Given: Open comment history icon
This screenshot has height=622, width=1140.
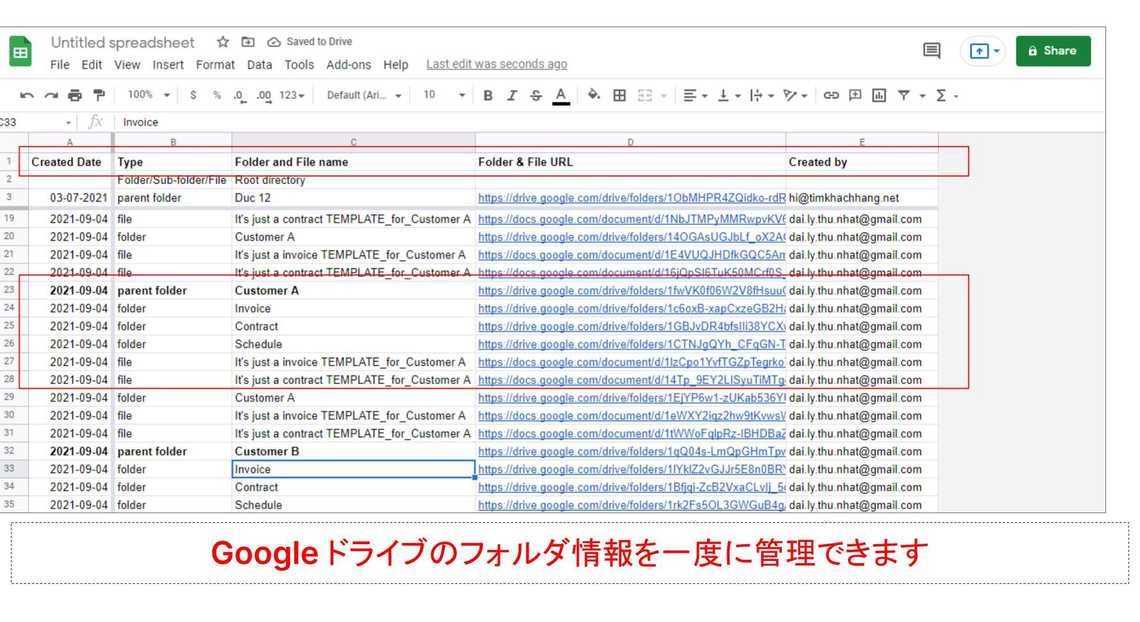Looking at the screenshot, I should pyautogui.click(x=931, y=51).
